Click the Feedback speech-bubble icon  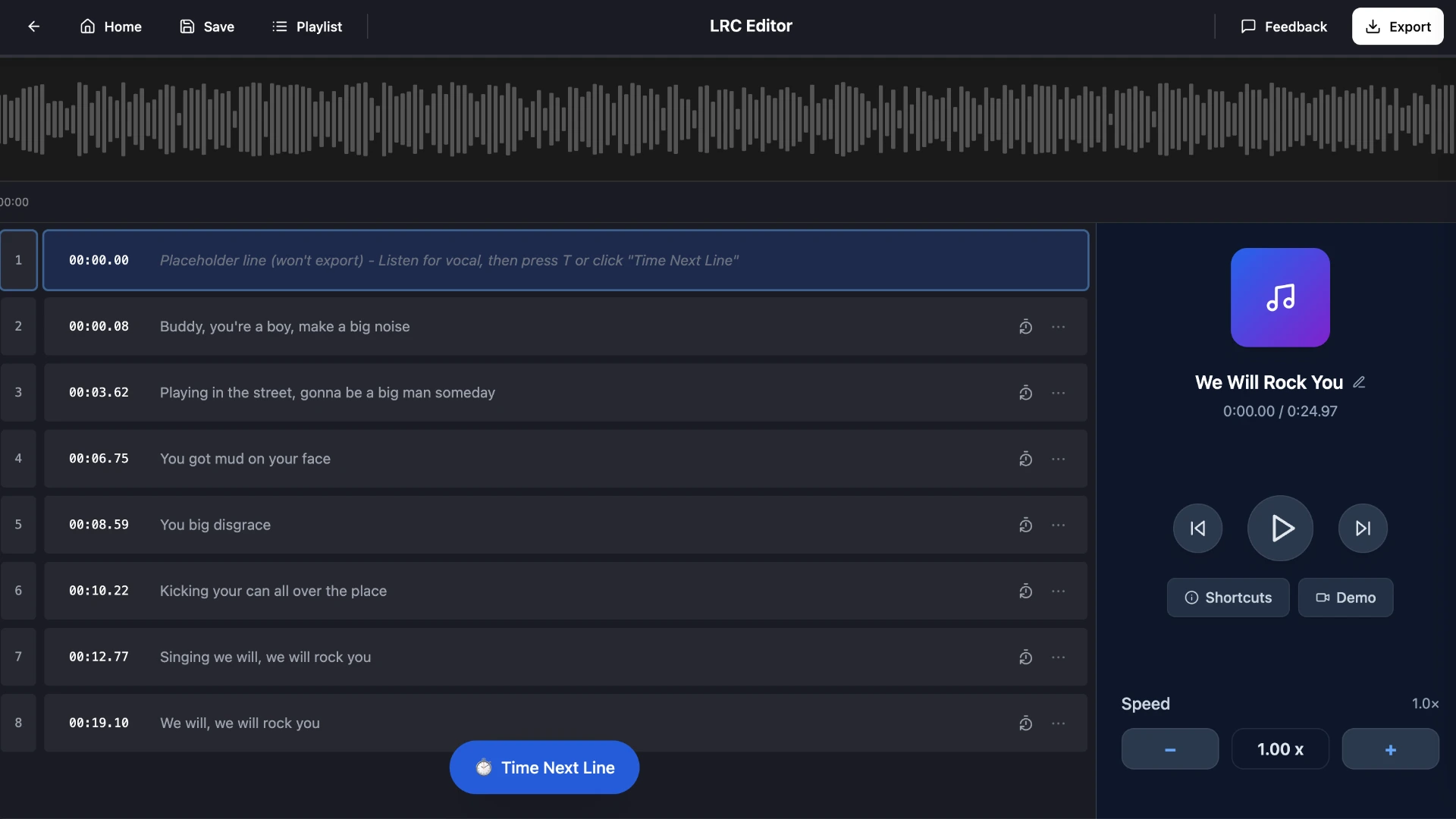[x=1248, y=26]
